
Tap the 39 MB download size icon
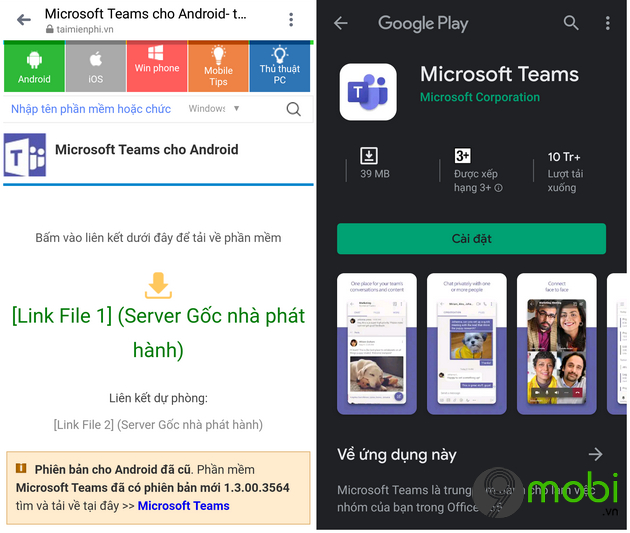(x=369, y=156)
